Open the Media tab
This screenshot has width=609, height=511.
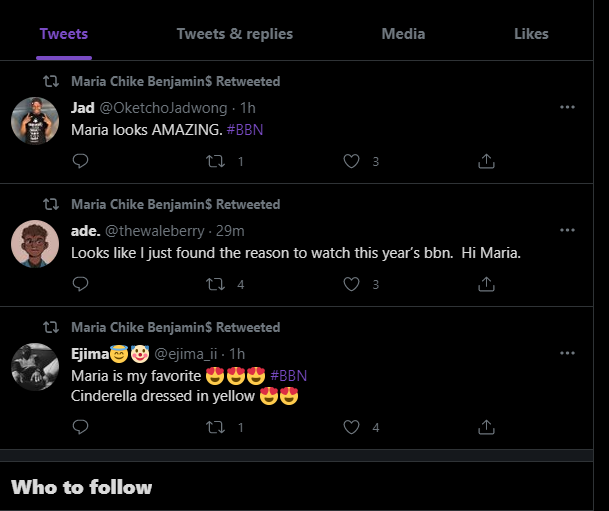[x=403, y=34]
